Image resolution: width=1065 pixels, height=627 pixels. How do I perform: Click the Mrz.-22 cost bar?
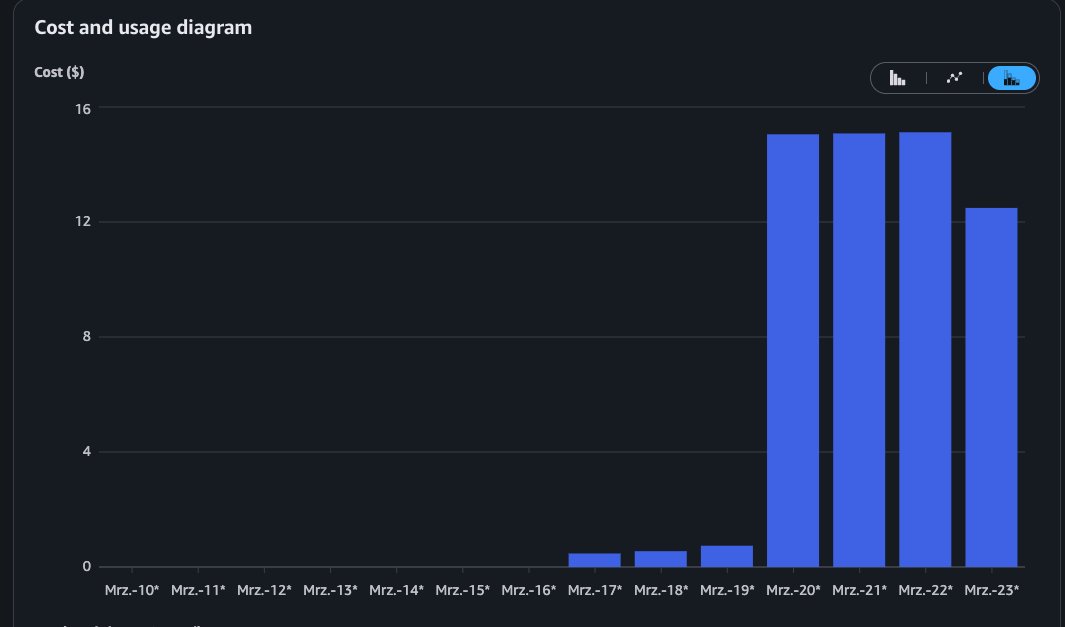pyautogui.click(x=925, y=350)
